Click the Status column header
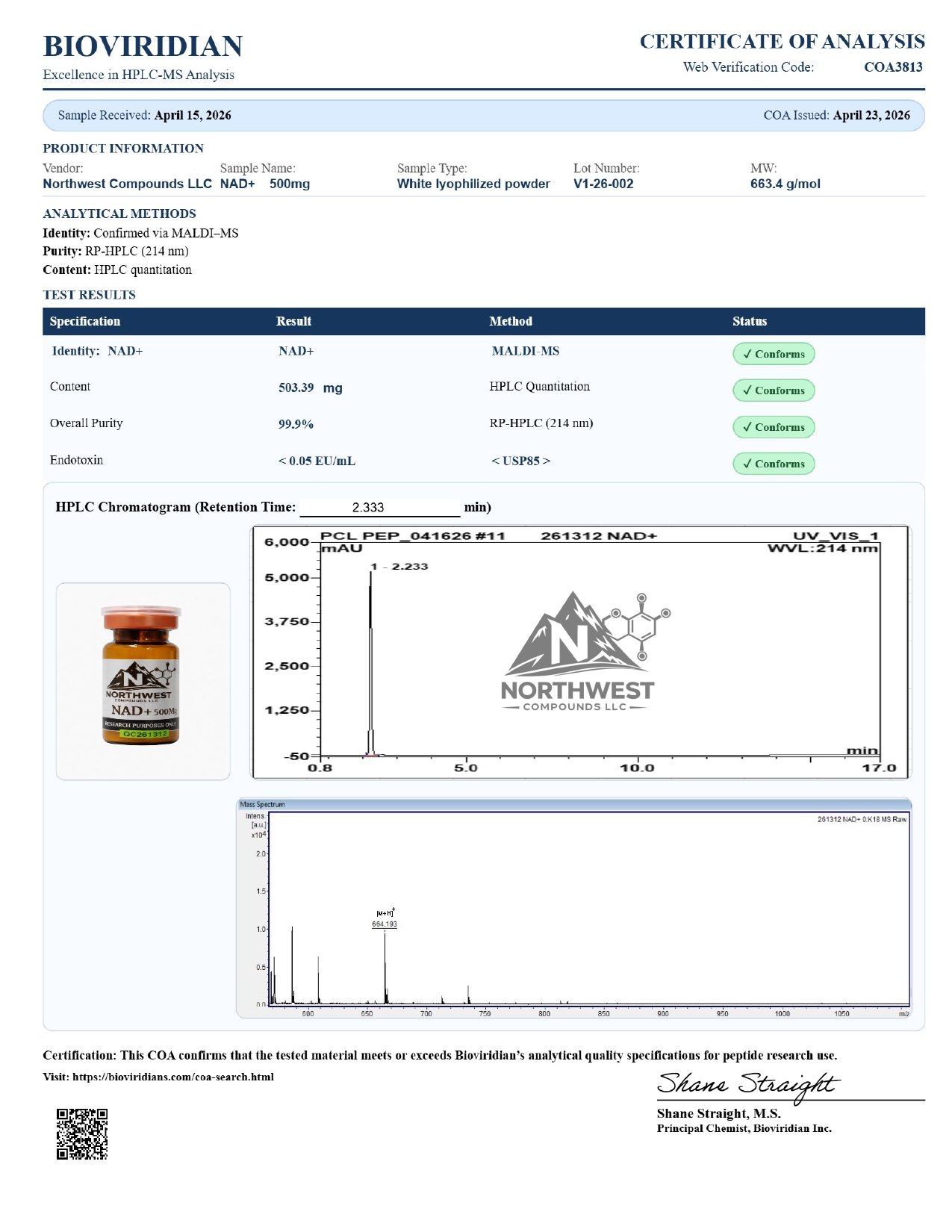 750,321
